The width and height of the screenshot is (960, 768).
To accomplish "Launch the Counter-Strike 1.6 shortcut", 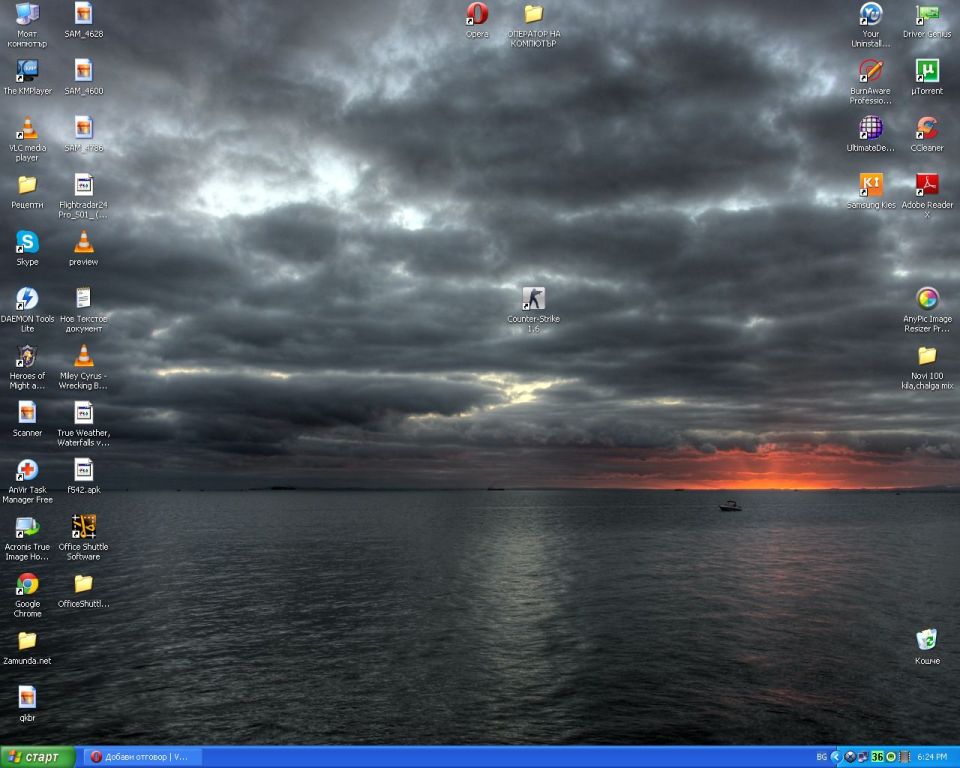I will [x=533, y=299].
